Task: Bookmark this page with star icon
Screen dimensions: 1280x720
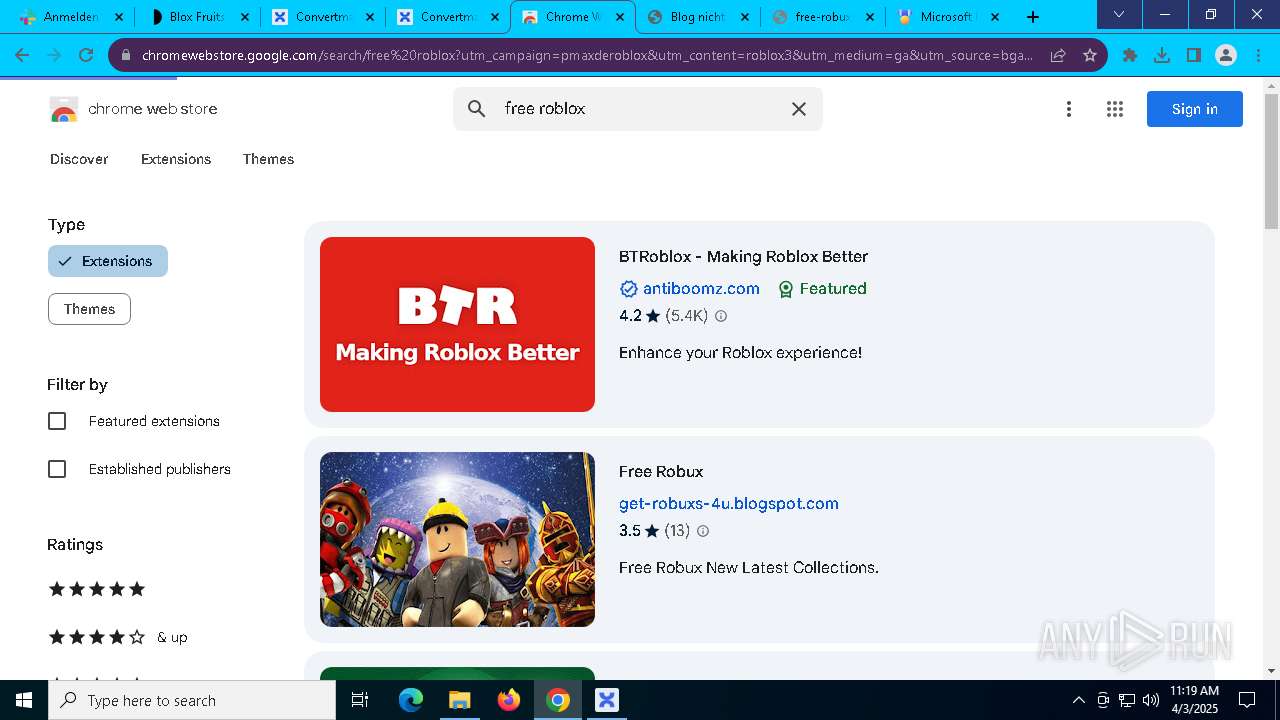Action: click(1090, 55)
